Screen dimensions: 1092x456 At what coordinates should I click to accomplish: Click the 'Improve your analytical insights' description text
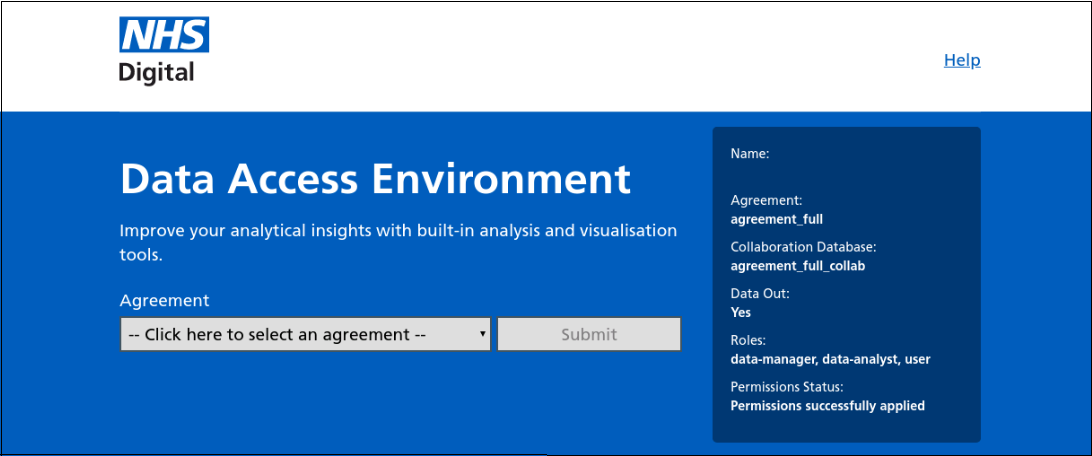point(398,242)
